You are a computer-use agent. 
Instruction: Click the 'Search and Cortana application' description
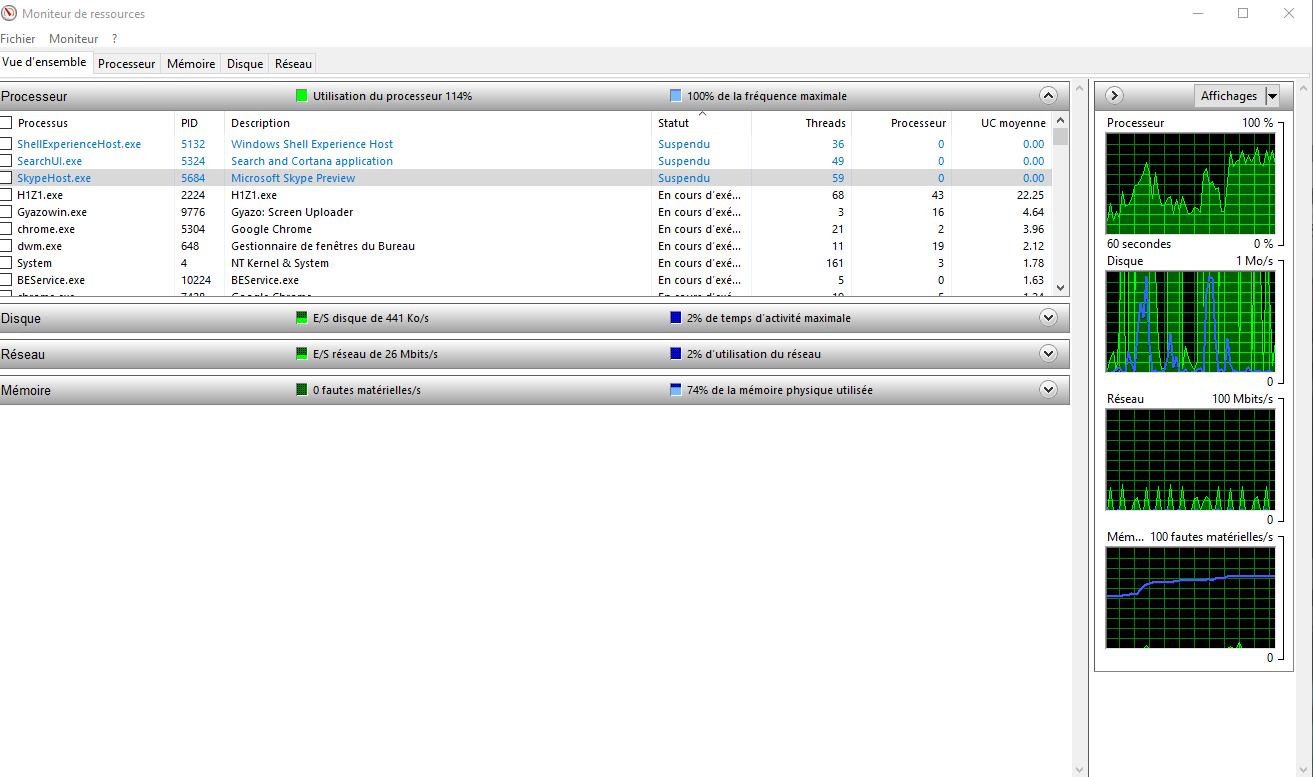coord(312,161)
